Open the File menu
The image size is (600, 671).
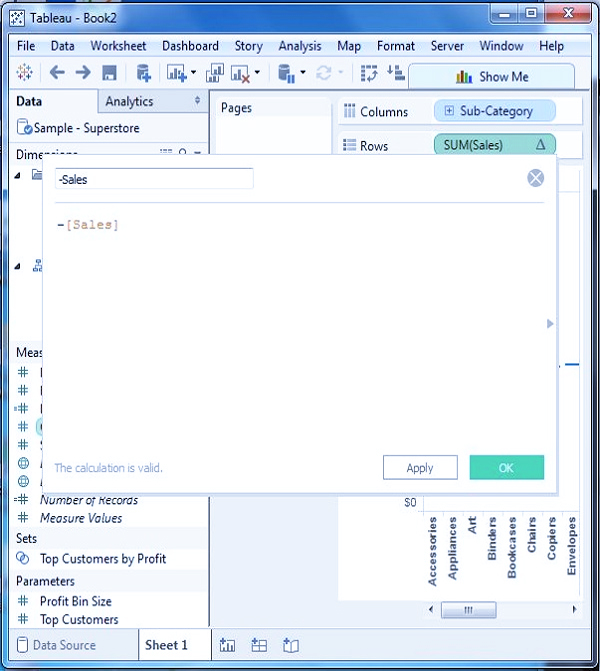click(x=26, y=46)
